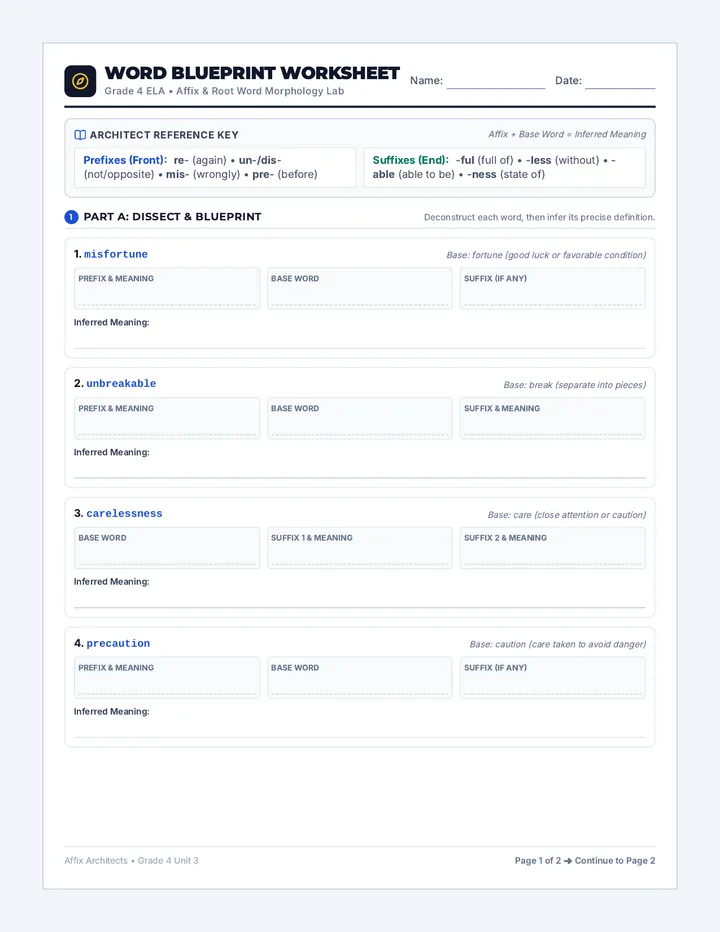Click 'Base: fortune' hint text
The image size is (720, 932).
pos(546,255)
